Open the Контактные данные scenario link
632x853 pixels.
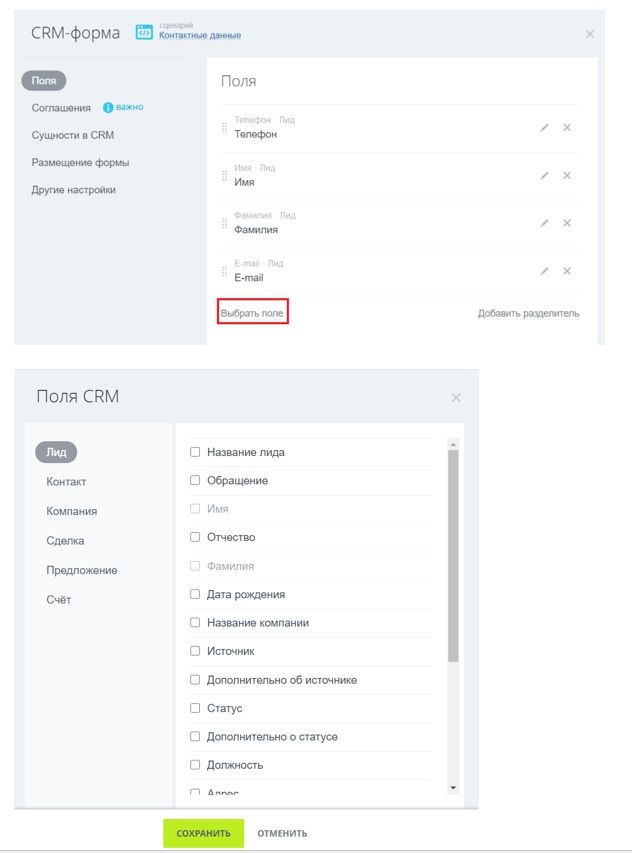tap(200, 35)
